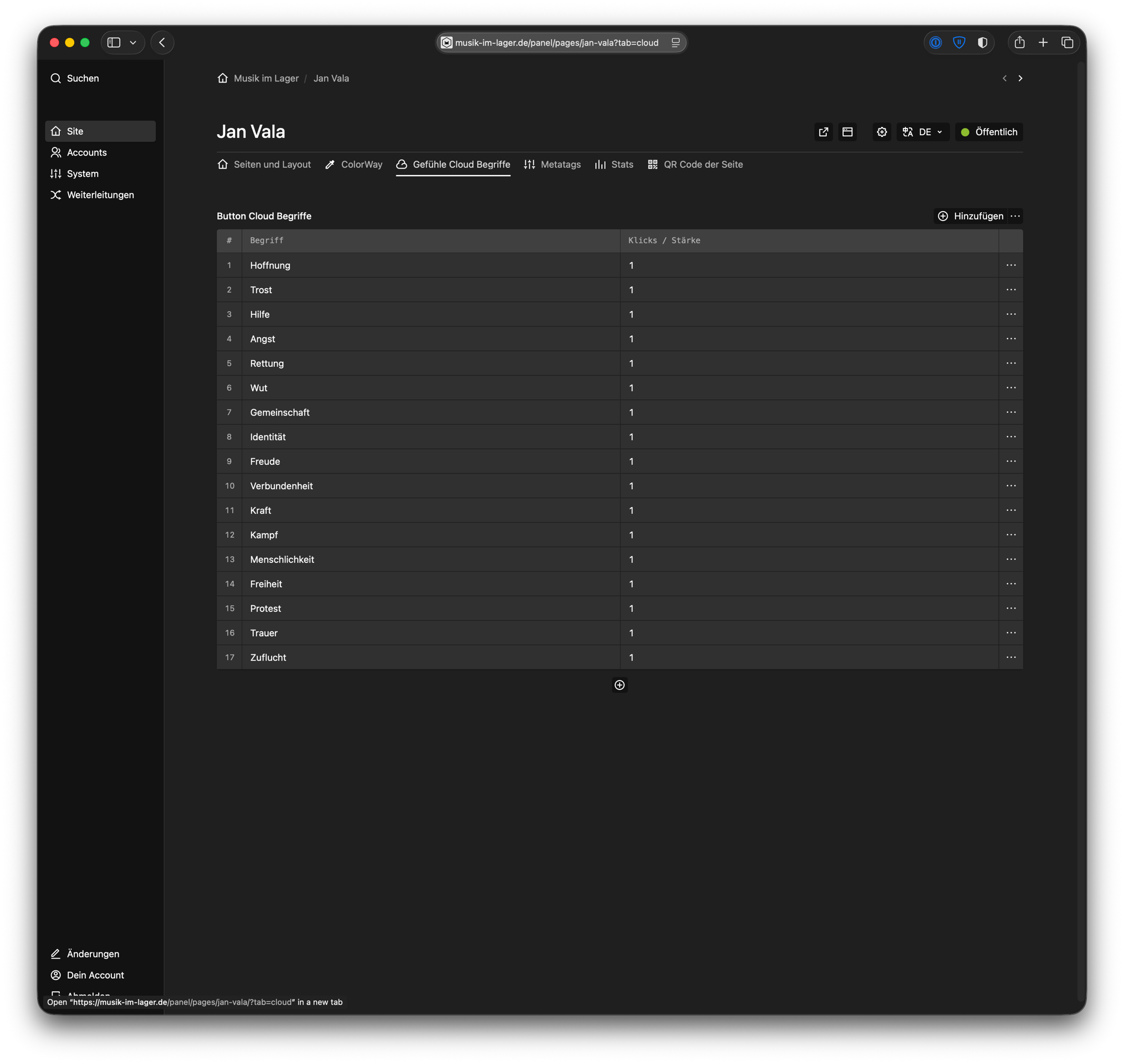Select the Gemeinschaft term cell

tap(431, 412)
